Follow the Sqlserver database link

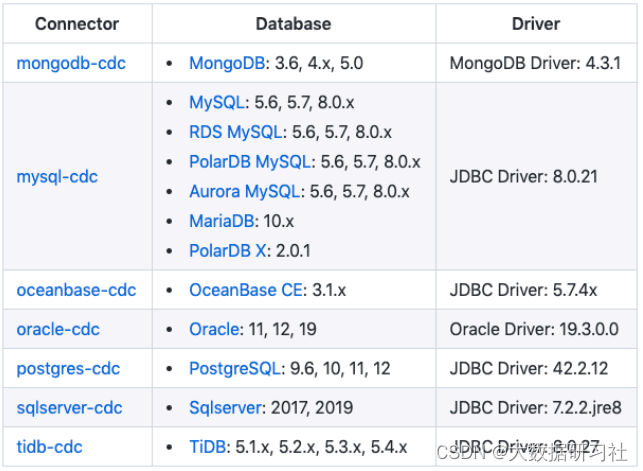click(226, 408)
